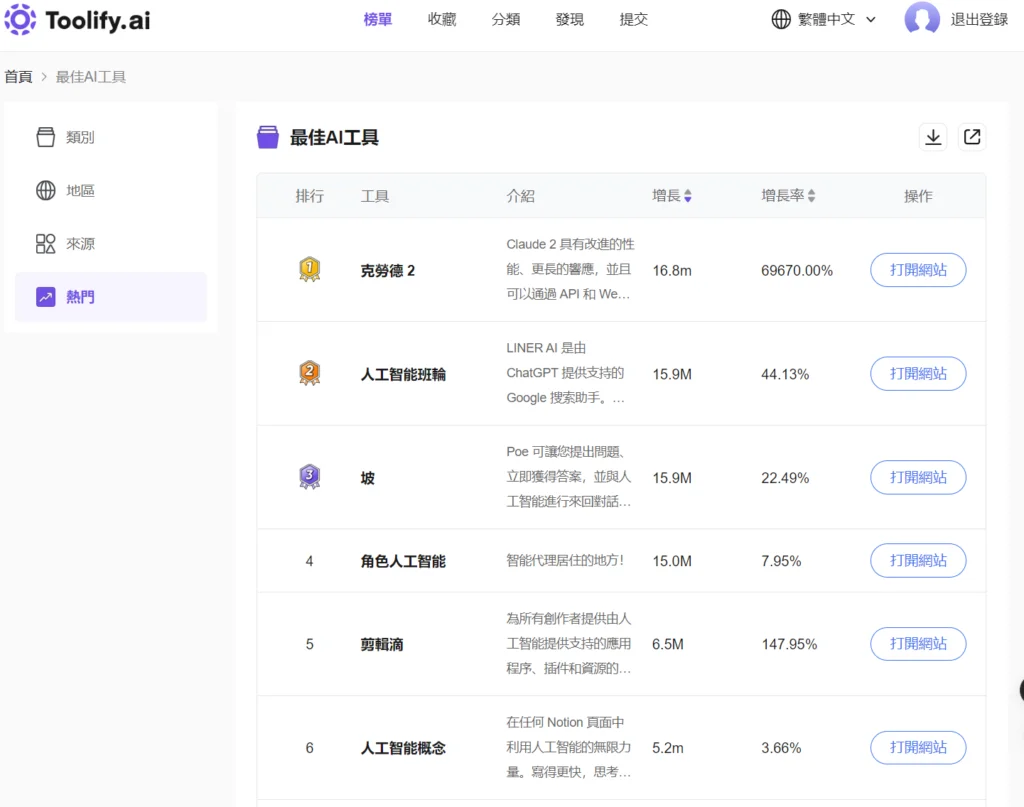This screenshot has width=1024, height=807.
Task: Select 地區 in the sidebar
Action: (x=111, y=191)
